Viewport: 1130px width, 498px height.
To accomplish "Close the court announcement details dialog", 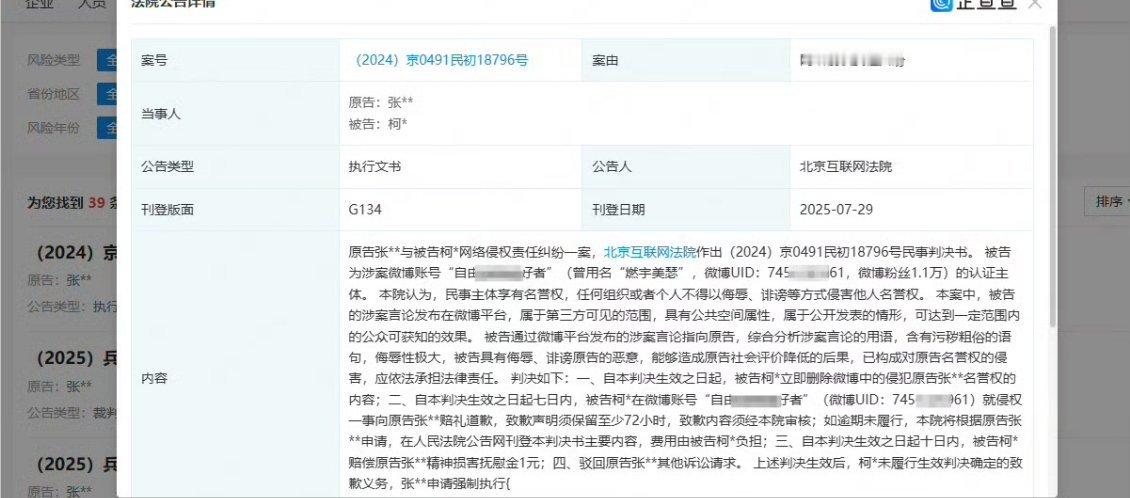I will tap(1035, 4).
